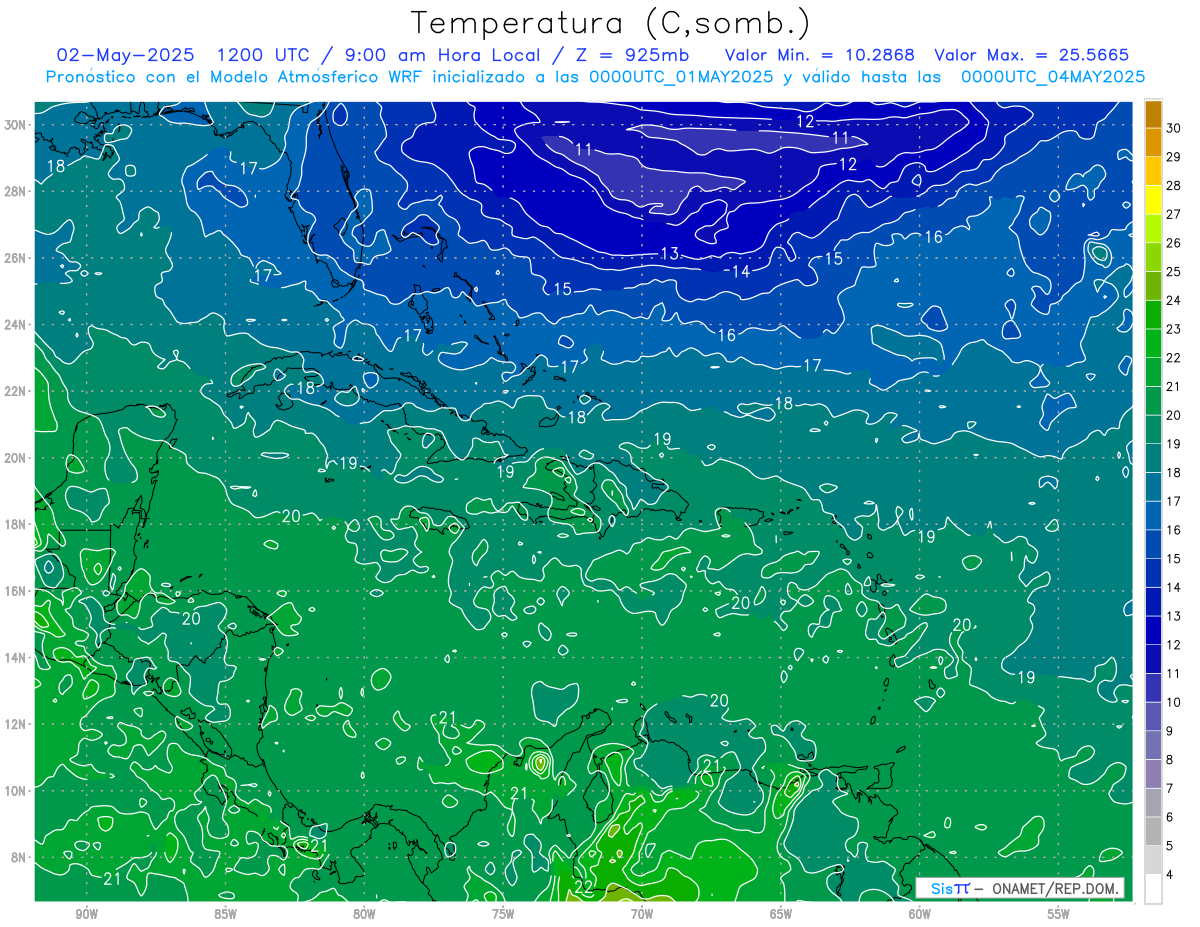
Task: Click the '0000UTC_04MAY2025' valid-until timestamp
Action: (x=1053, y=77)
